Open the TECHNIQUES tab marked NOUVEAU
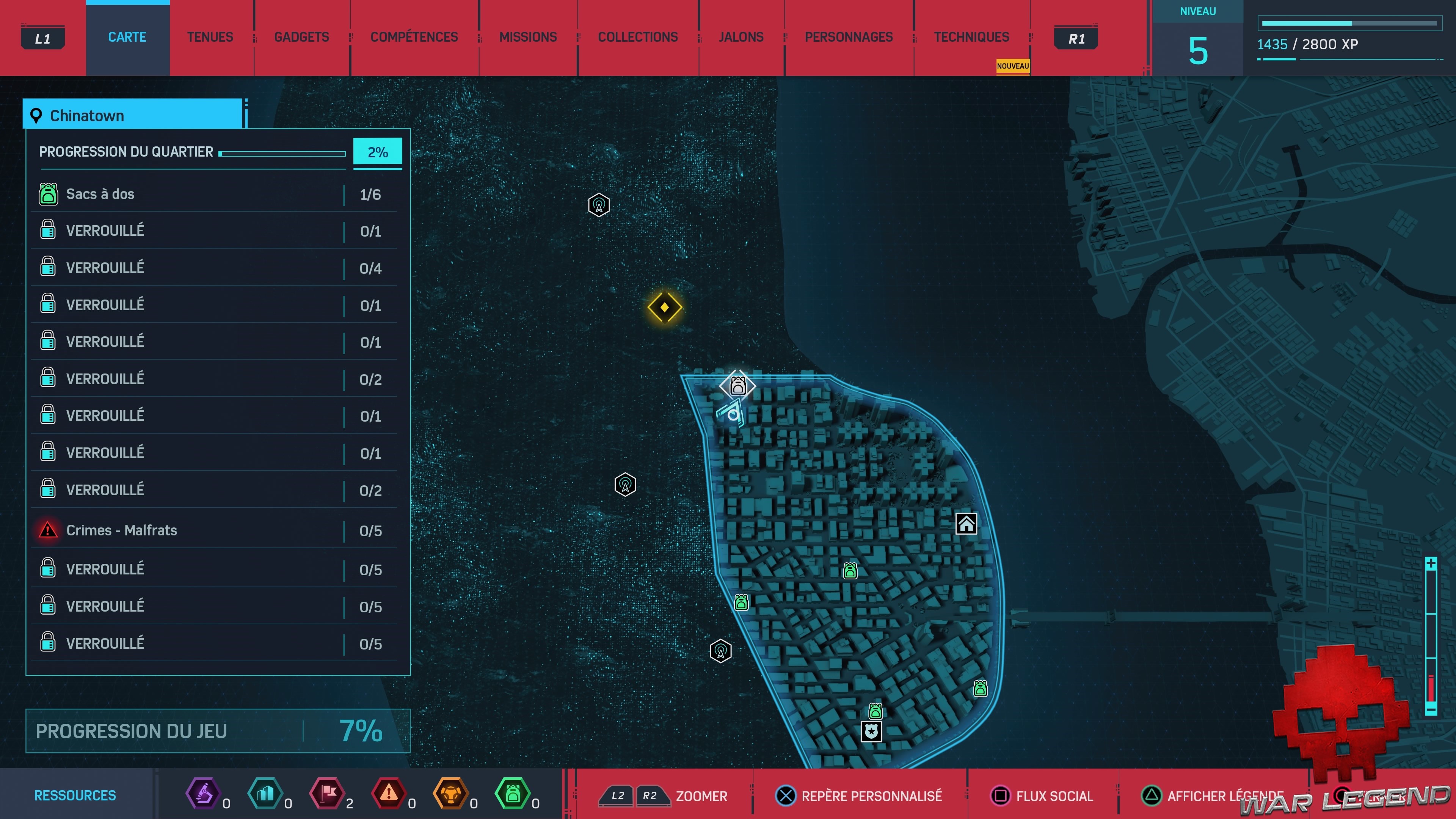This screenshot has width=1456, height=819. click(x=971, y=37)
